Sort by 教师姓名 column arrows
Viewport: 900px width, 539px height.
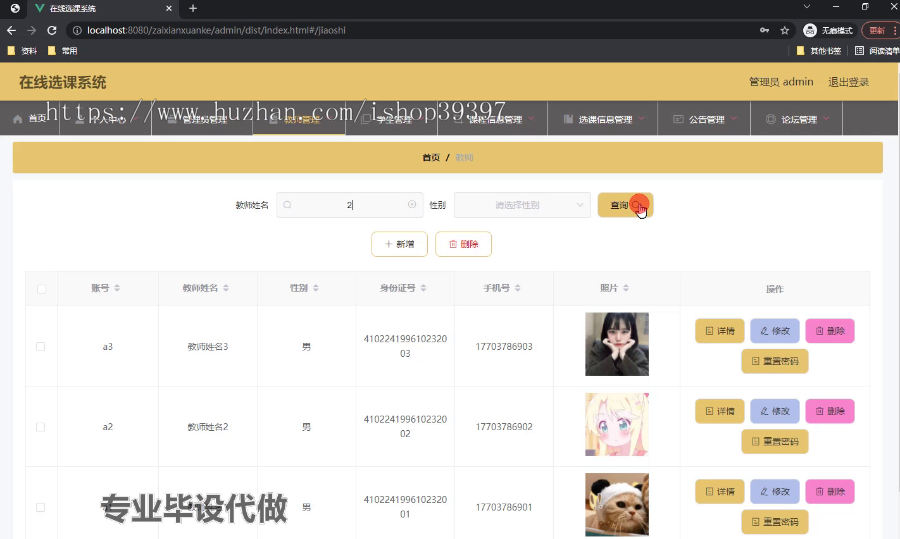[x=226, y=288]
